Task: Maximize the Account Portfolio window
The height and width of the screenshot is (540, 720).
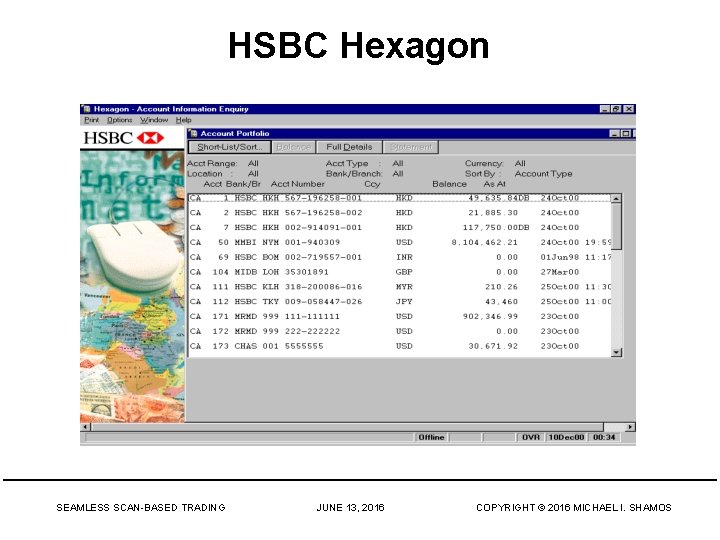Action: click(625, 133)
